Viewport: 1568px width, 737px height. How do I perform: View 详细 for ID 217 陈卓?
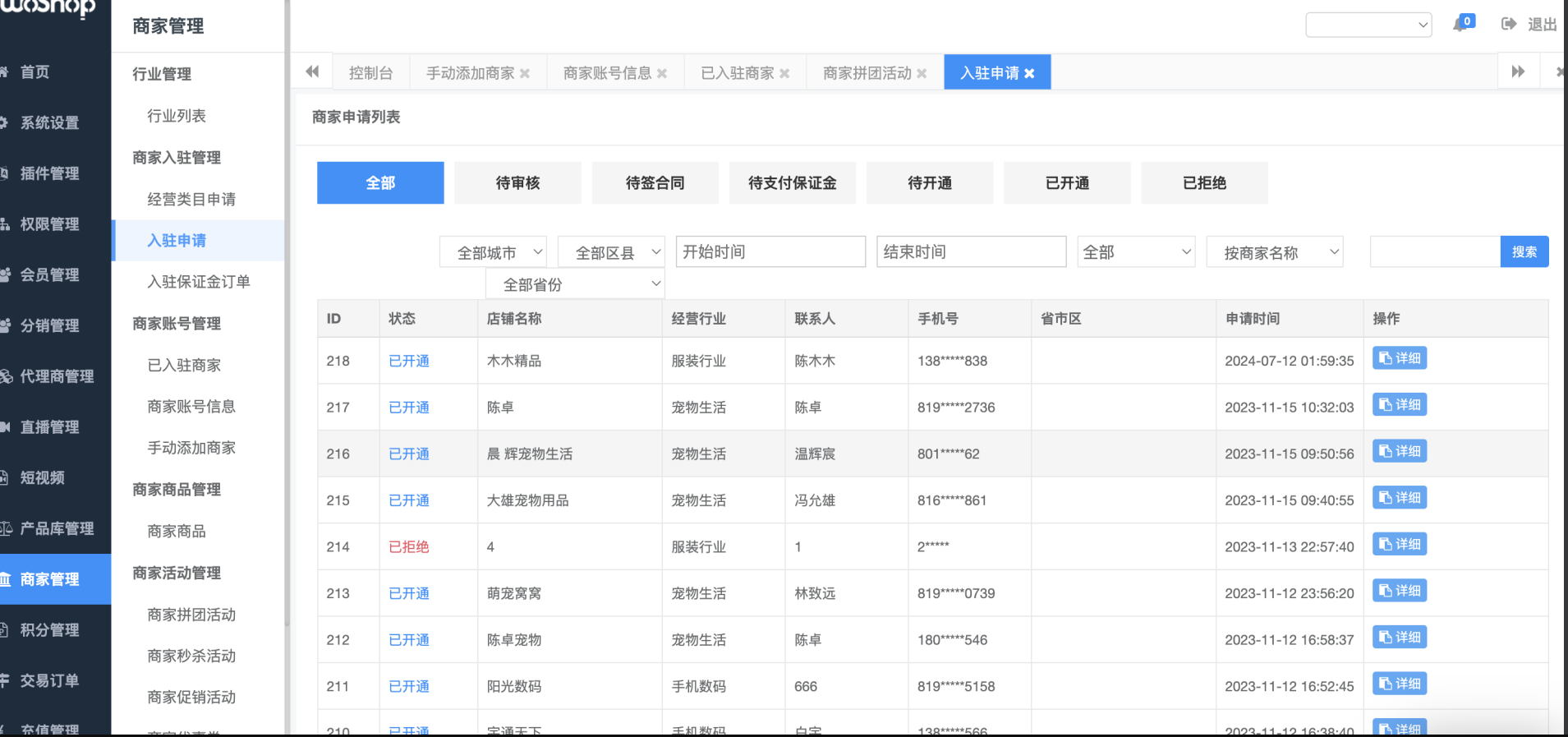pyautogui.click(x=1400, y=405)
